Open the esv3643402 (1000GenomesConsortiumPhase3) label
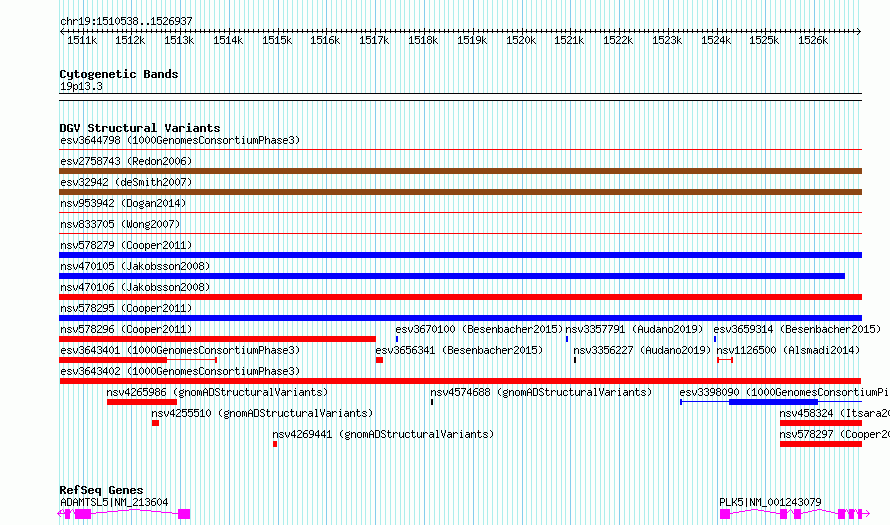 (180, 371)
